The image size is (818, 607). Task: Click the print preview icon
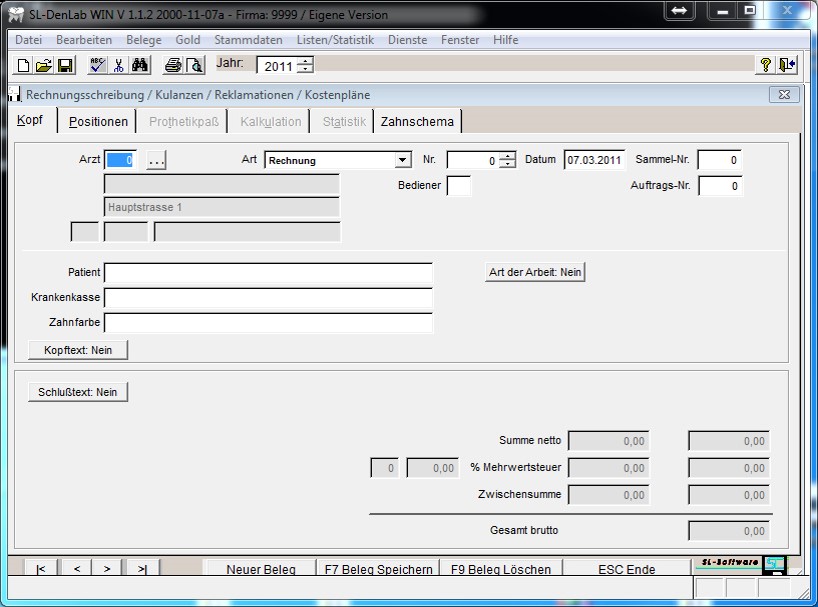[x=194, y=65]
